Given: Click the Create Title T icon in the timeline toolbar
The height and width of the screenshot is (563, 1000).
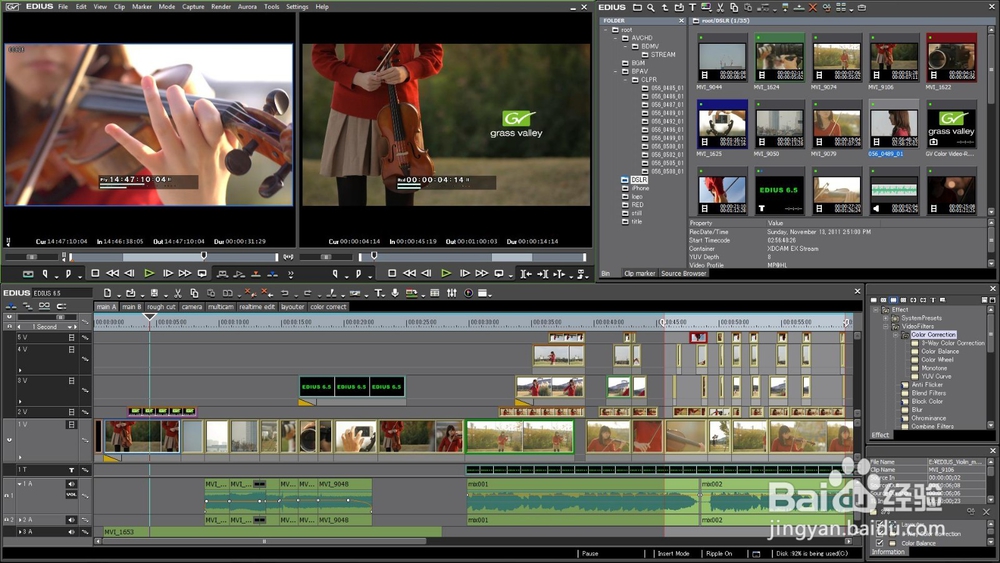Looking at the screenshot, I should [378, 293].
